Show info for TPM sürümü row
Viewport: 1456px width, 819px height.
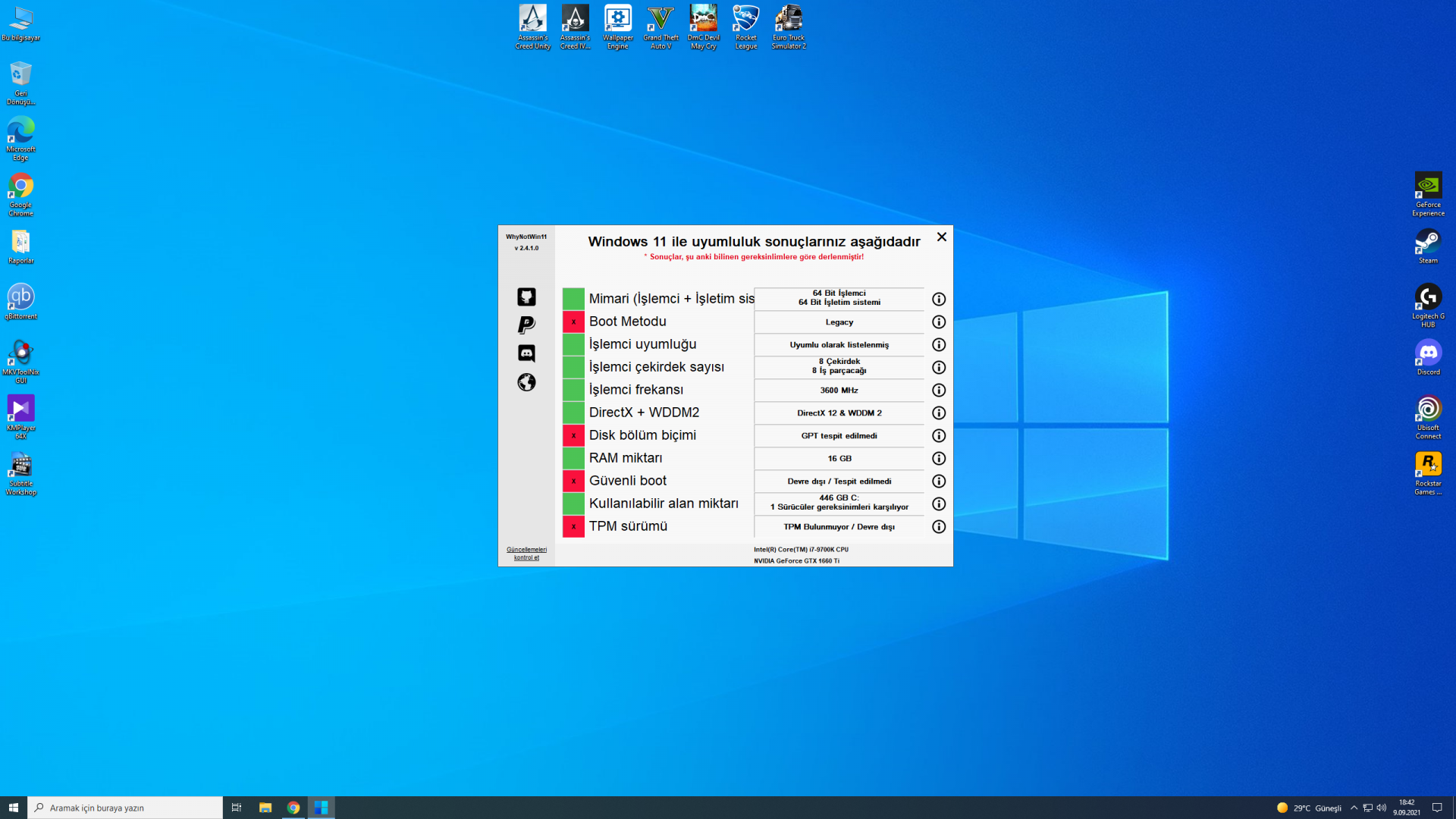pyautogui.click(x=939, y=527)
